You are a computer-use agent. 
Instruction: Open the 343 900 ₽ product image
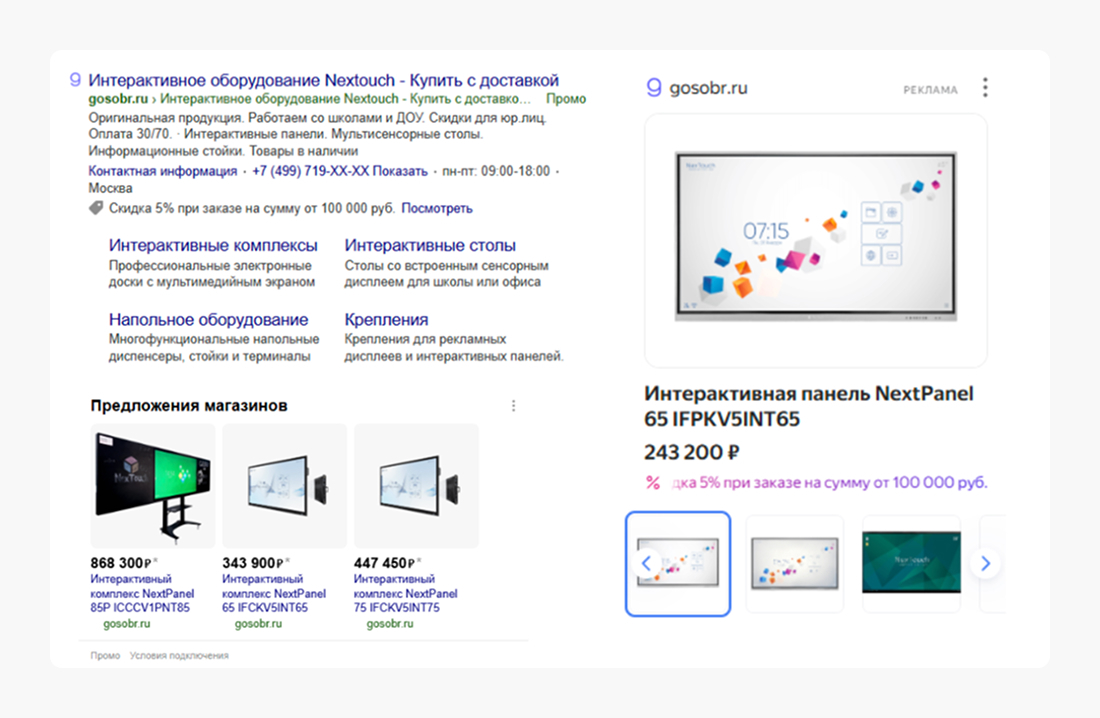tap(285, 486)
